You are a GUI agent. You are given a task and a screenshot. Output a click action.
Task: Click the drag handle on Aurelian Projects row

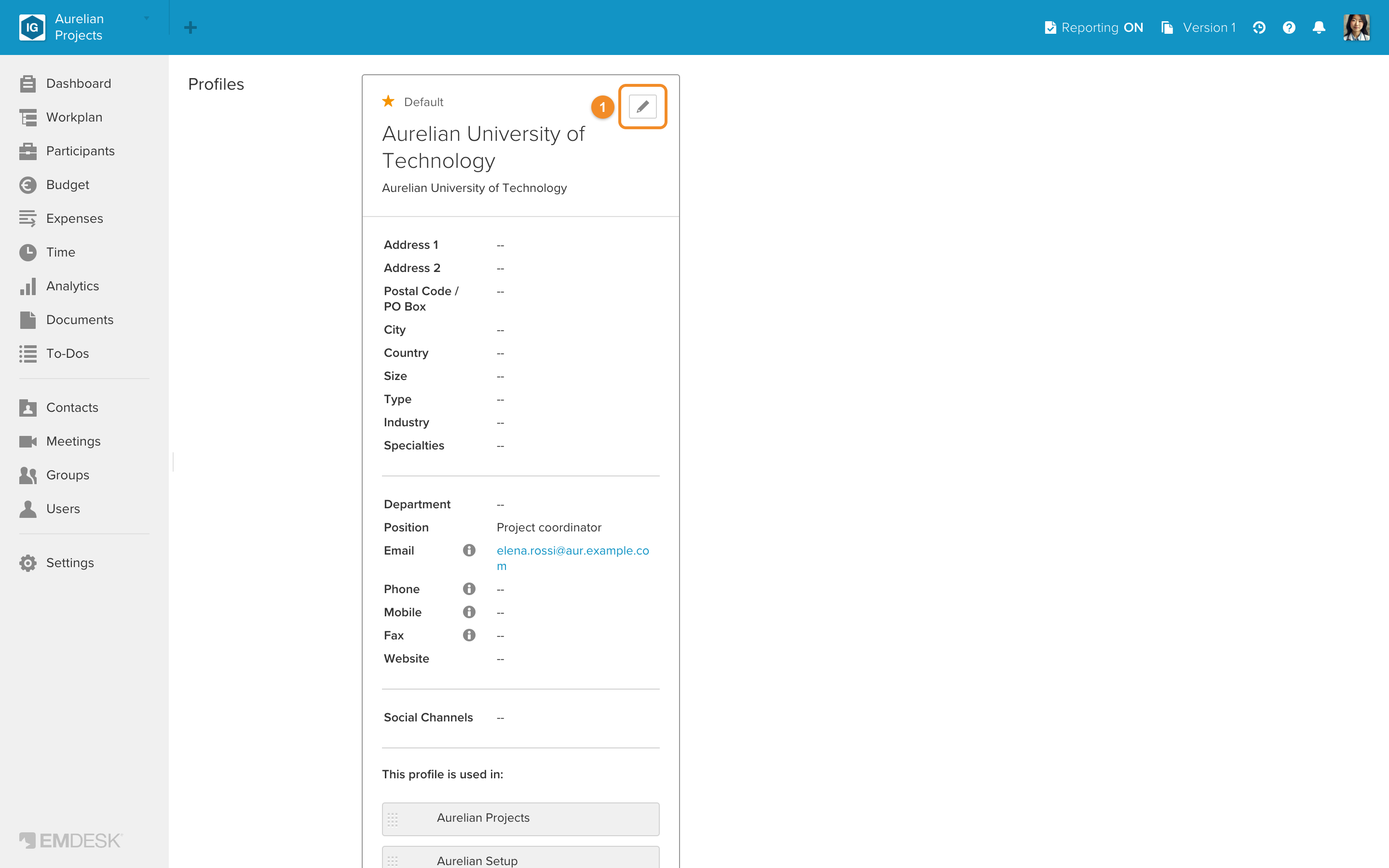click(x=393, y=819)
